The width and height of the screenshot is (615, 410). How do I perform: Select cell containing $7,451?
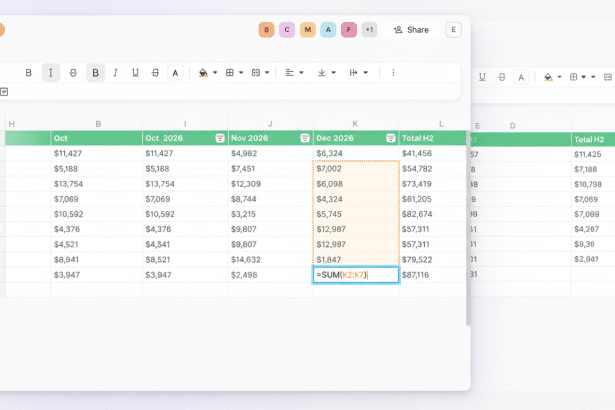click(271, 169)
